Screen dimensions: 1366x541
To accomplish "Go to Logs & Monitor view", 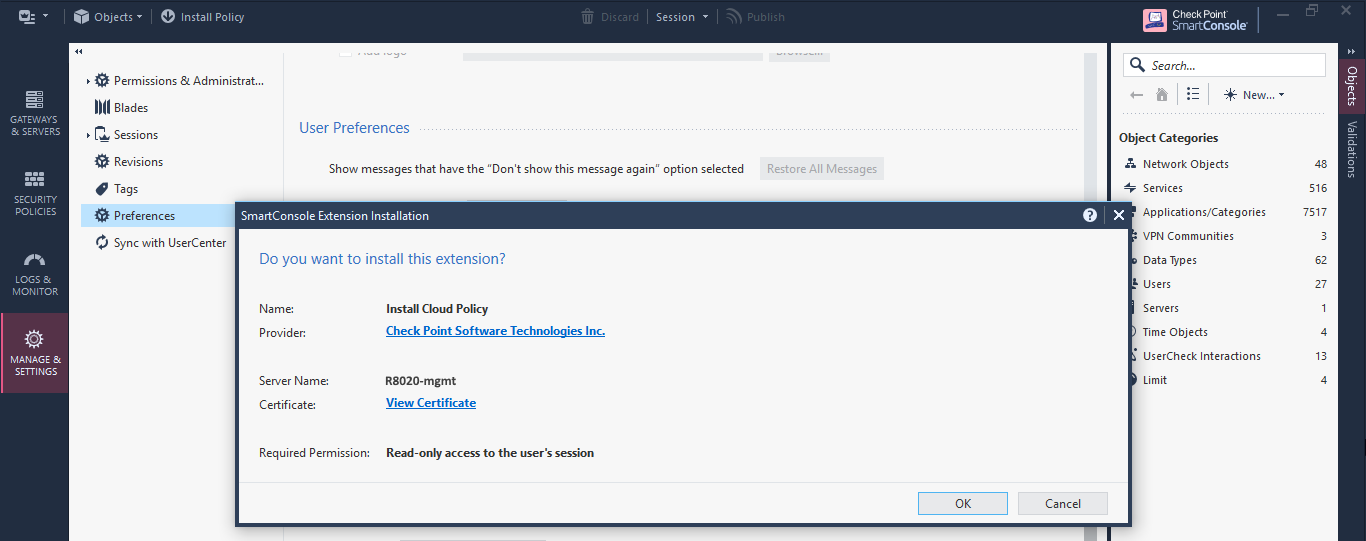I will click(35, 273).
